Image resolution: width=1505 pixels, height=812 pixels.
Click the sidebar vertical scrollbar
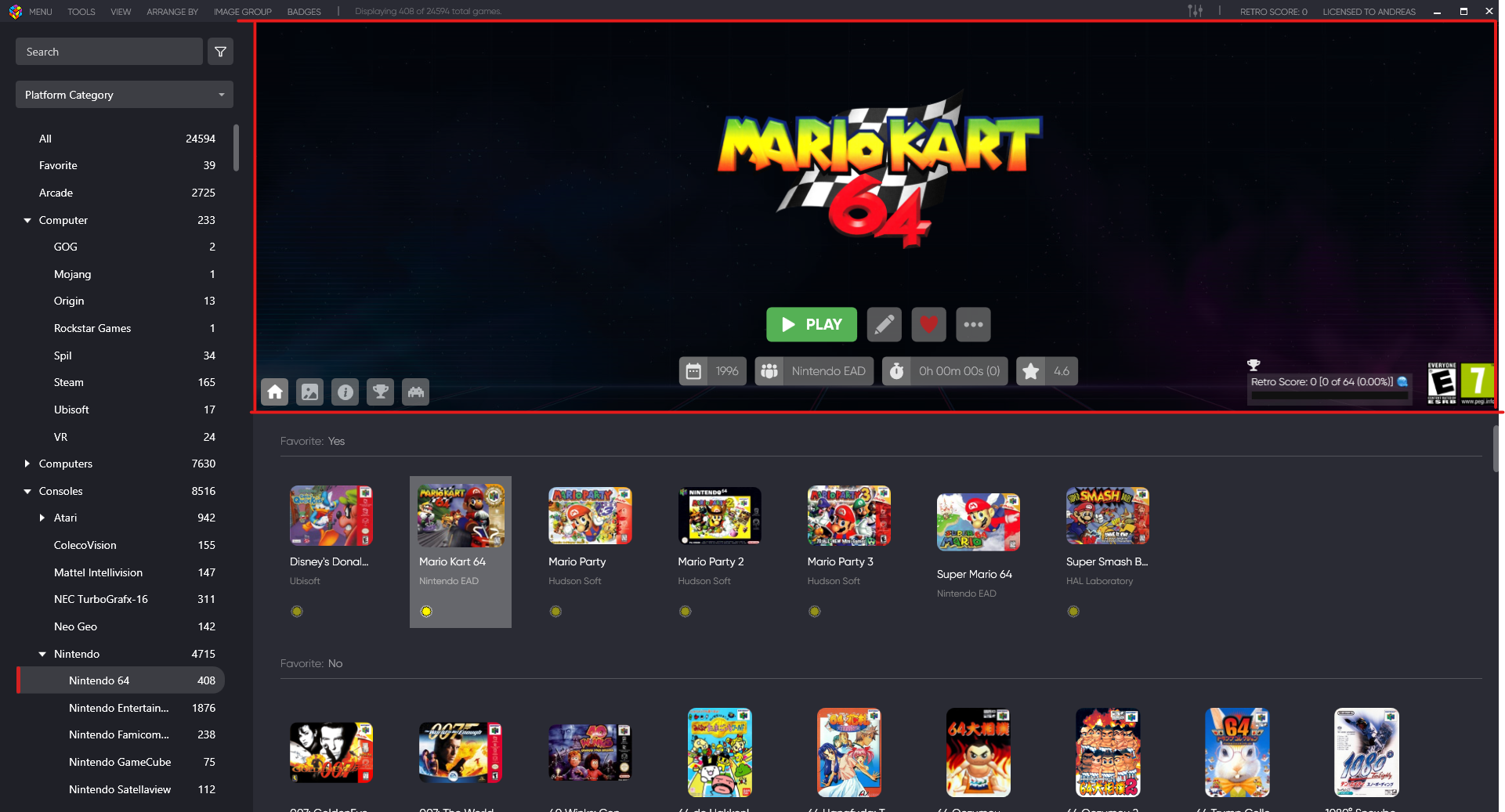[236, 147]
